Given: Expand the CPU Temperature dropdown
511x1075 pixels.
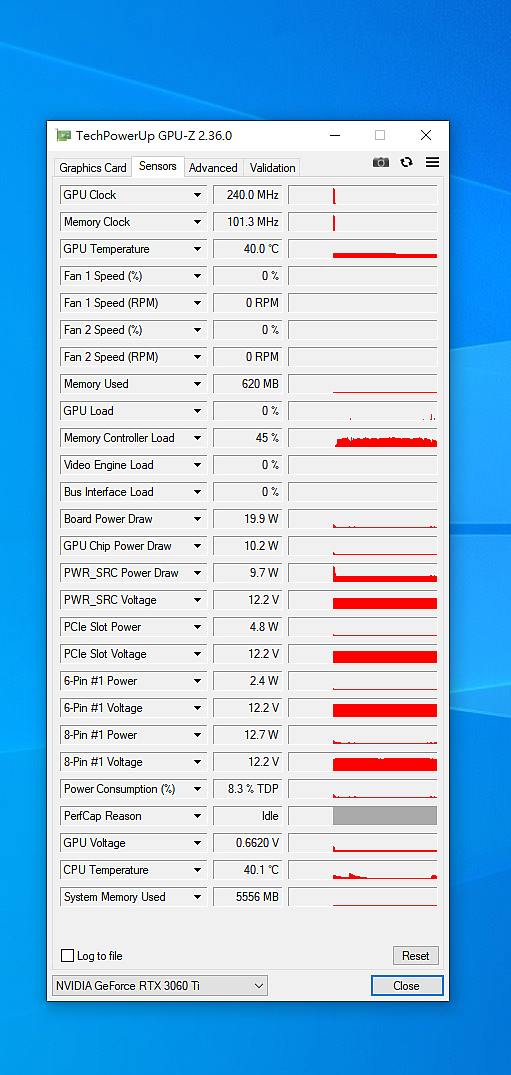Looking at the screenshot, I should pyautogui.click(x=198, y=869).
